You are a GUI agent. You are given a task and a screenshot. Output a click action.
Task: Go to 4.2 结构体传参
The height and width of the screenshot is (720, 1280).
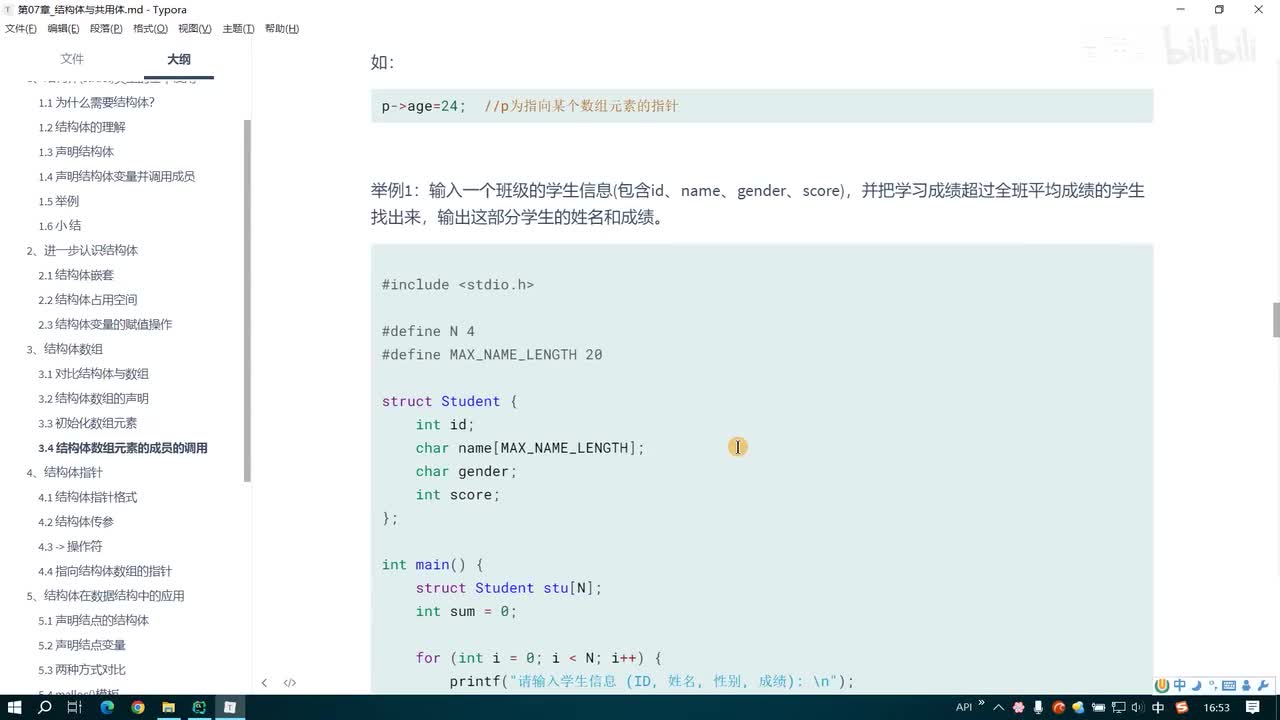pyautogui.click(x=76, y=522)
